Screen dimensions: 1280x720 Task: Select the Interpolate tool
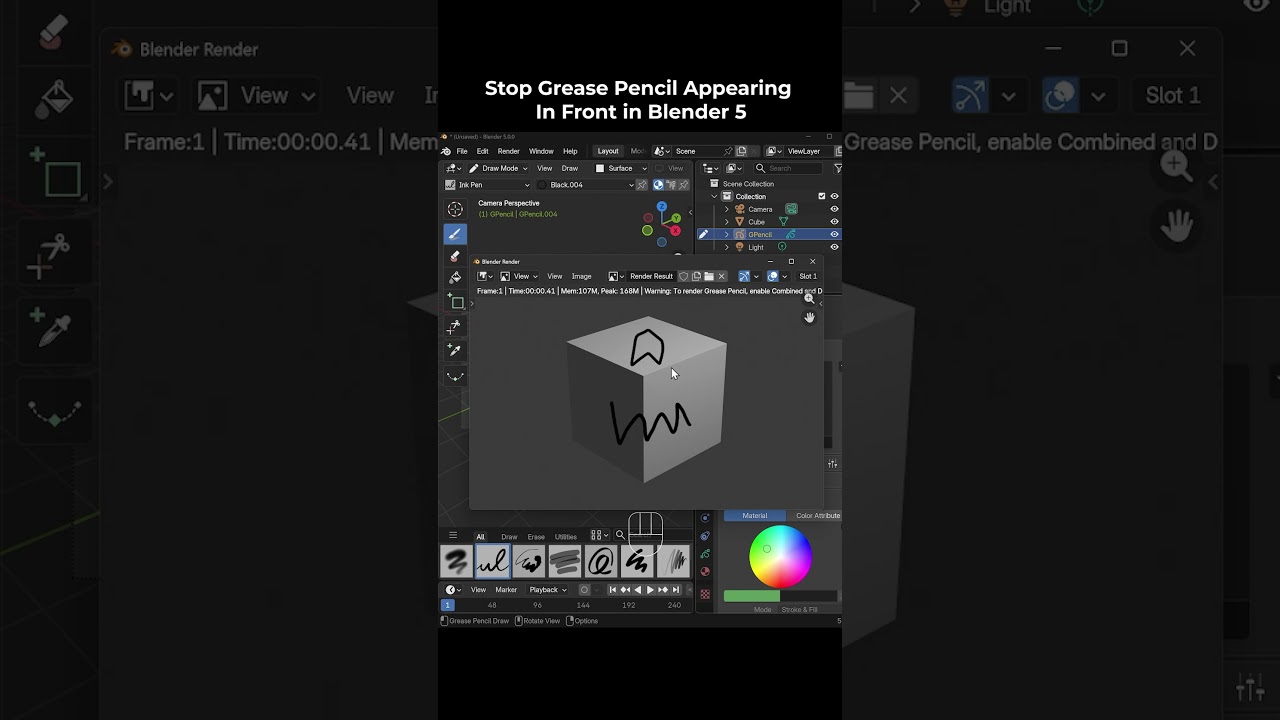tap(455, 376)
